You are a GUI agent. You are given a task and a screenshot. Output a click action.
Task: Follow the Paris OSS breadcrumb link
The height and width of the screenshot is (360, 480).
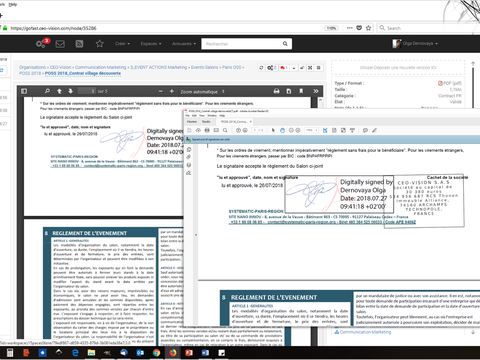pyautogui.click(x=231, y=67)
